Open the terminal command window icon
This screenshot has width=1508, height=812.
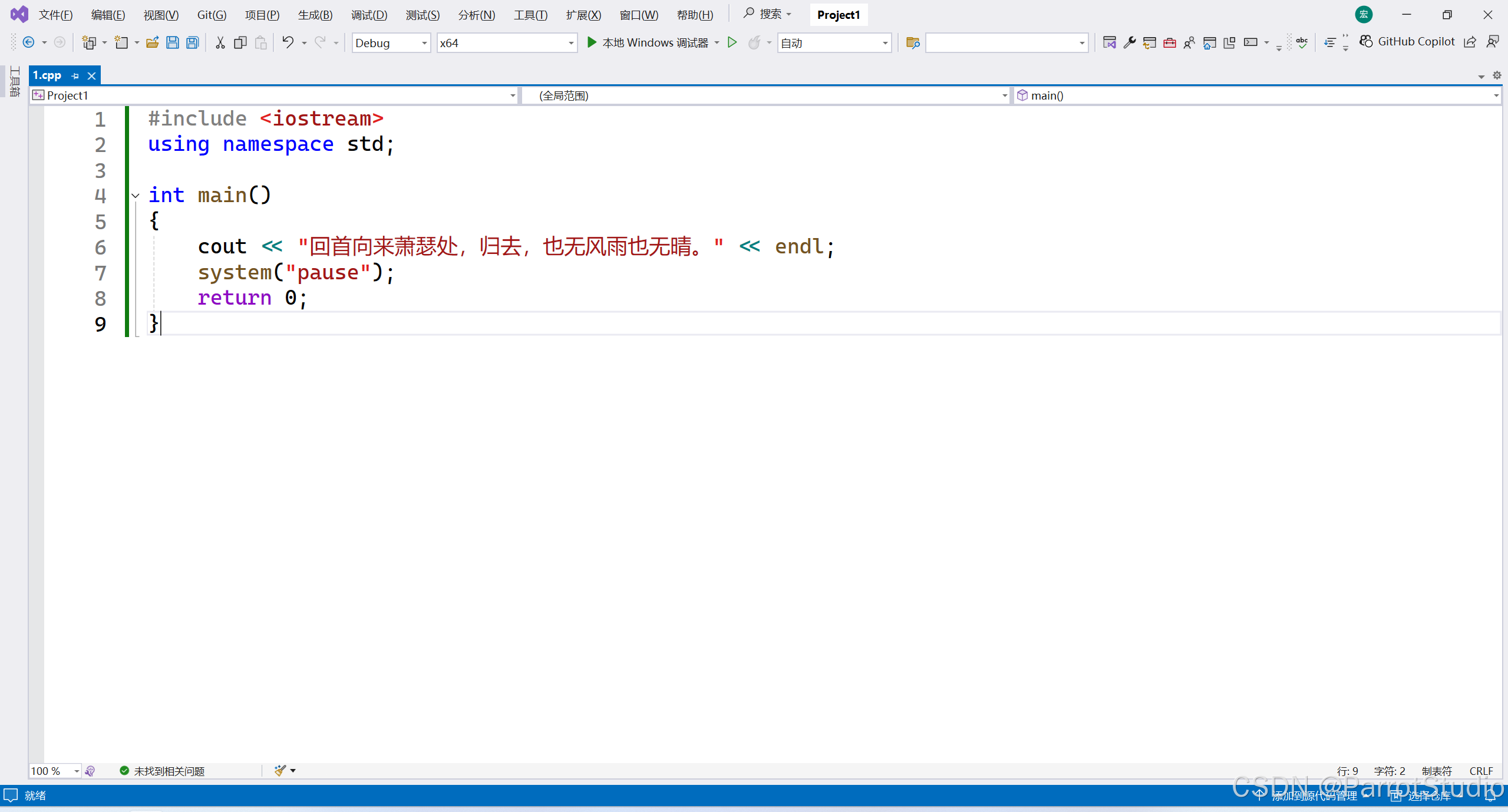1250,42
